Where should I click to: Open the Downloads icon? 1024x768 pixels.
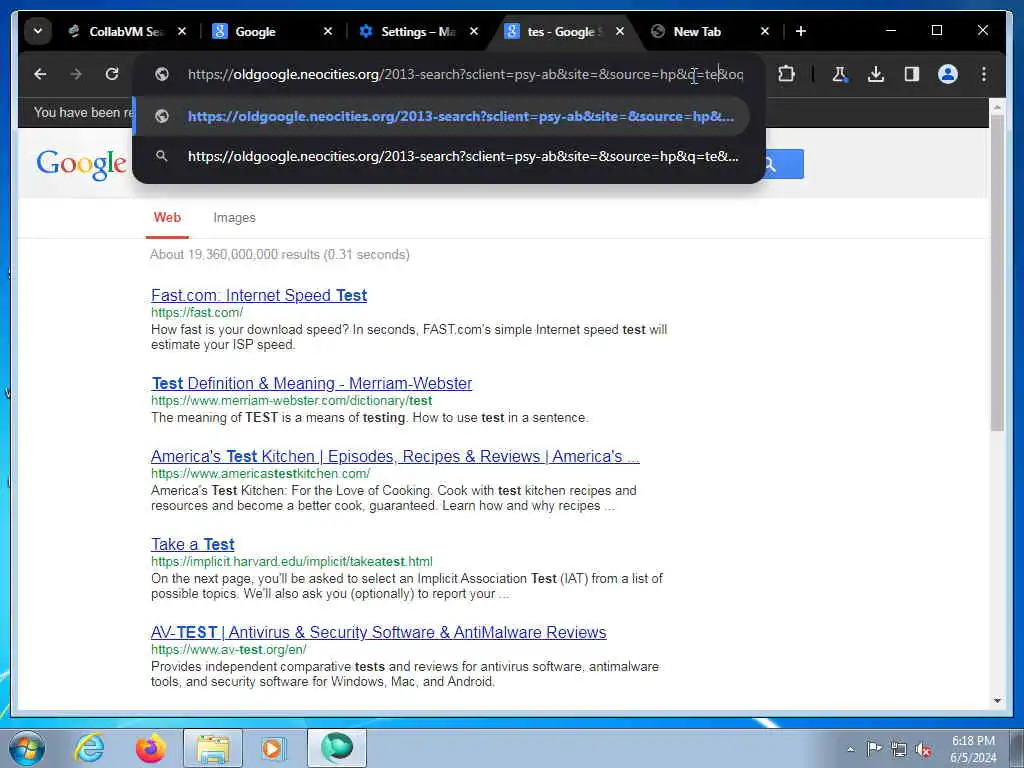coord(876,74)
